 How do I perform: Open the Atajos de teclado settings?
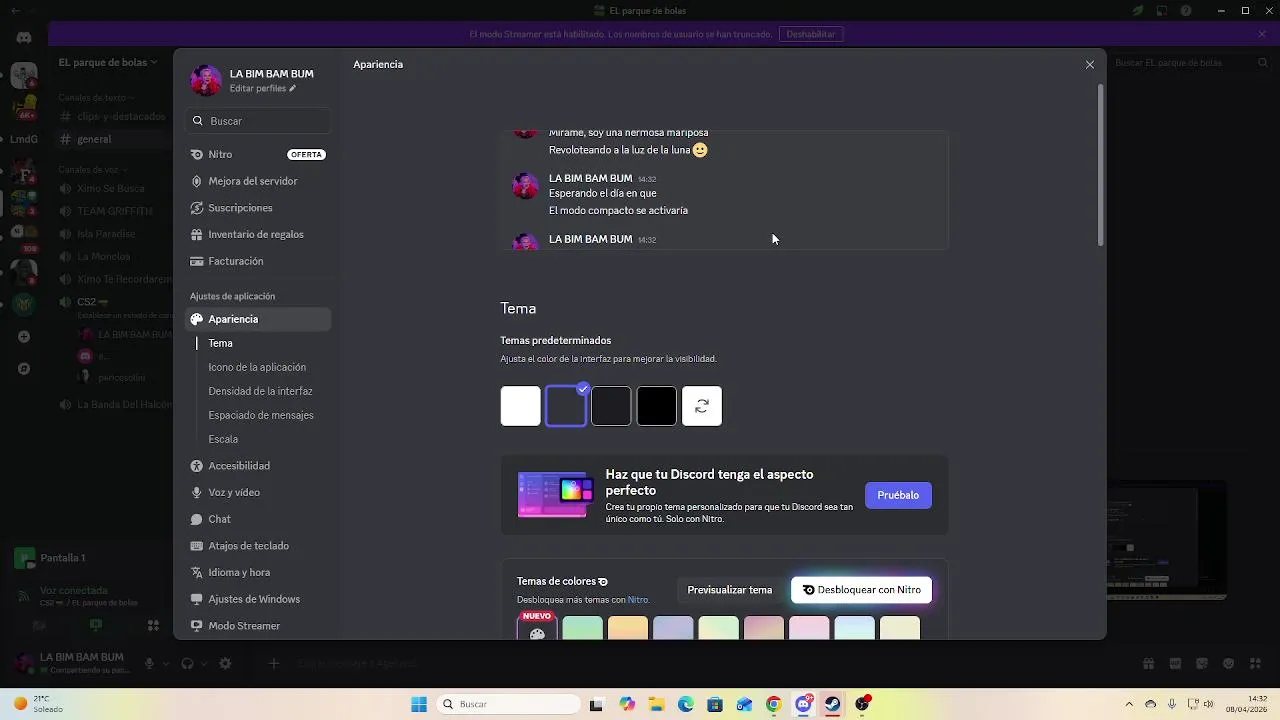click(258, 546)
